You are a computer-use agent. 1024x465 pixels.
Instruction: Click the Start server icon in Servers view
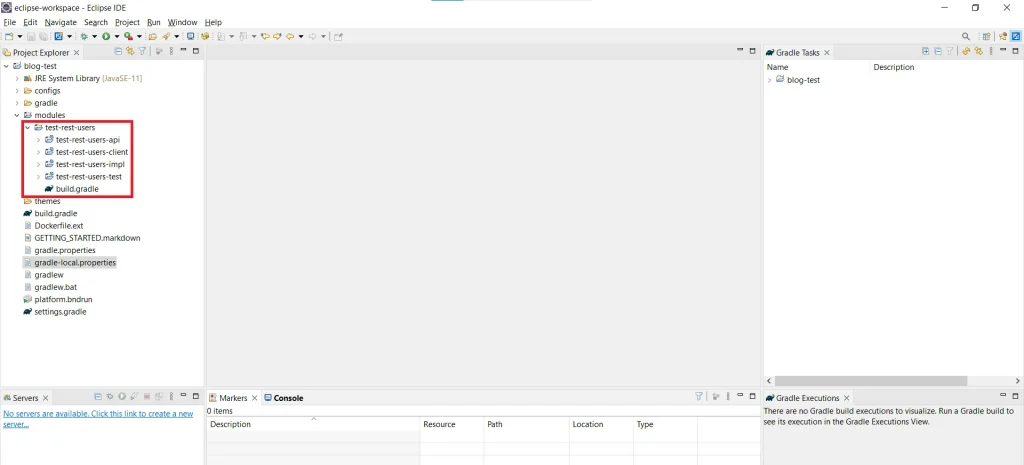click(x=122, y=396)
